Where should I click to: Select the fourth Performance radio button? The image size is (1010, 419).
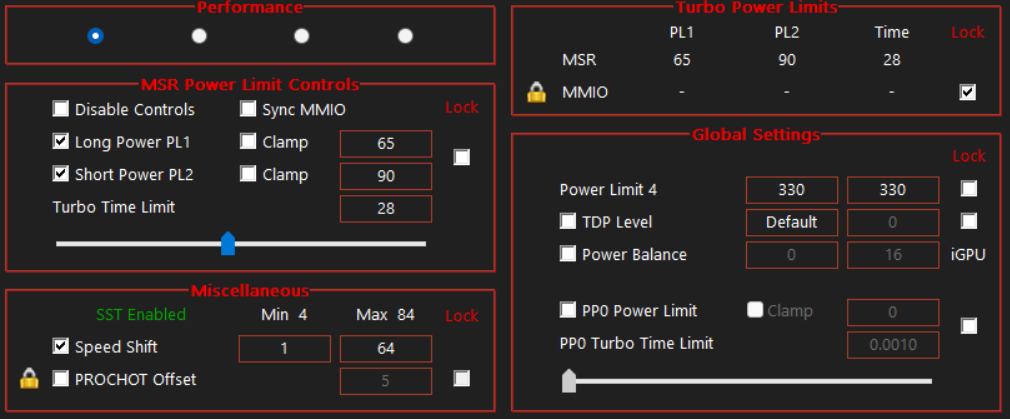[x=405, y=36]
